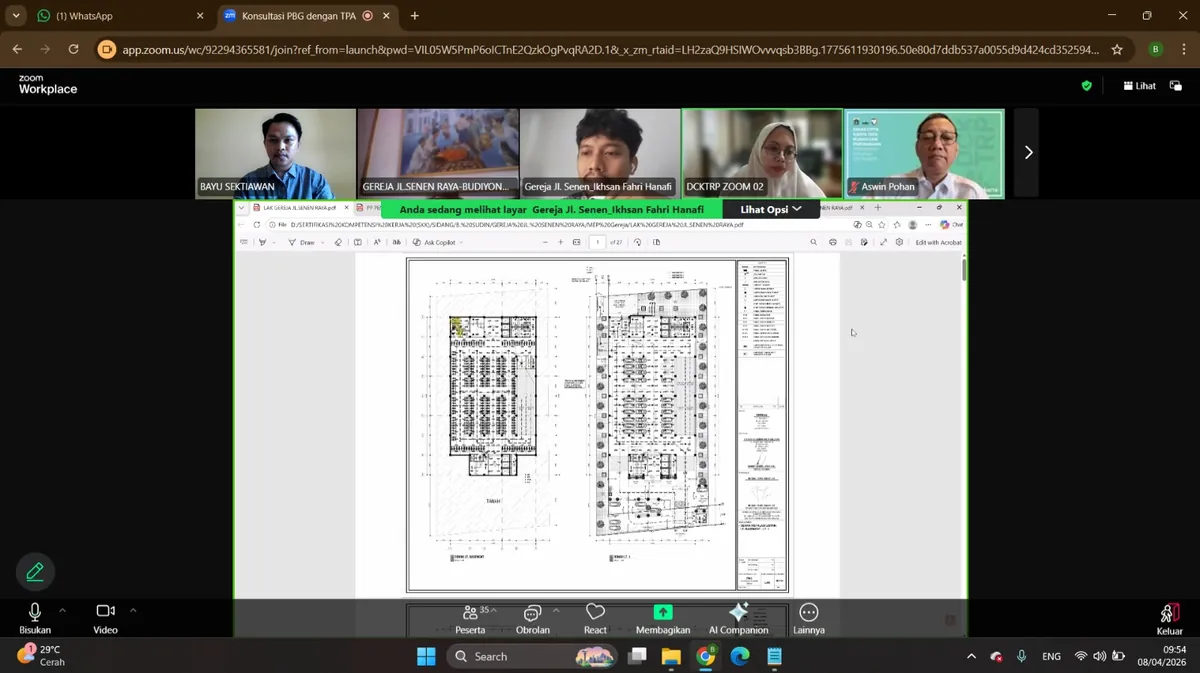Open the Lihat Opsi dropdown
This screenshot has height=673, width=1200.
tap(770, 209)
